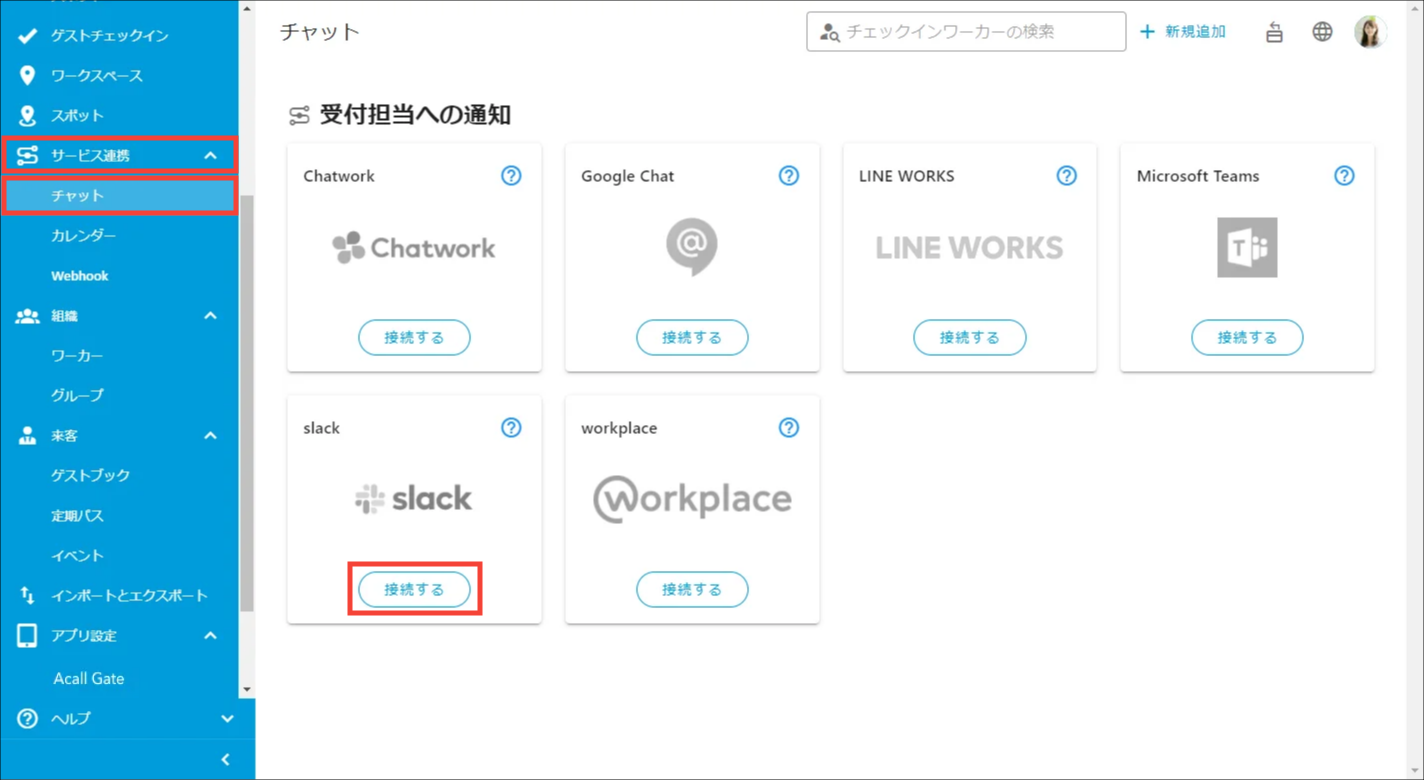This screenshot has height=780, width=1424.
Task: Click the sidebar scrollbar down arrow
Action: point(247,689)
